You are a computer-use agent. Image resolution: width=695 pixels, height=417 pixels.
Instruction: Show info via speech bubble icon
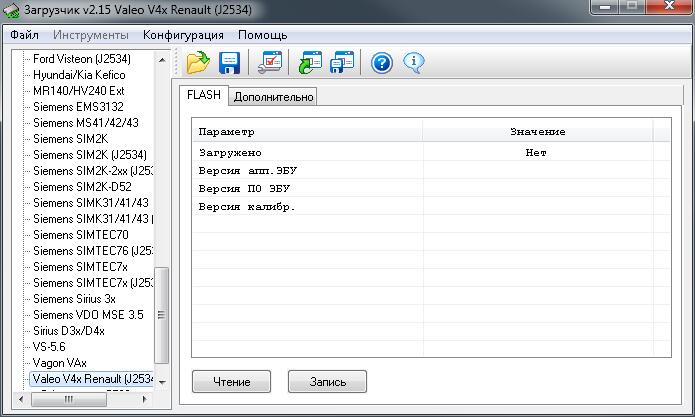[414, 63]
